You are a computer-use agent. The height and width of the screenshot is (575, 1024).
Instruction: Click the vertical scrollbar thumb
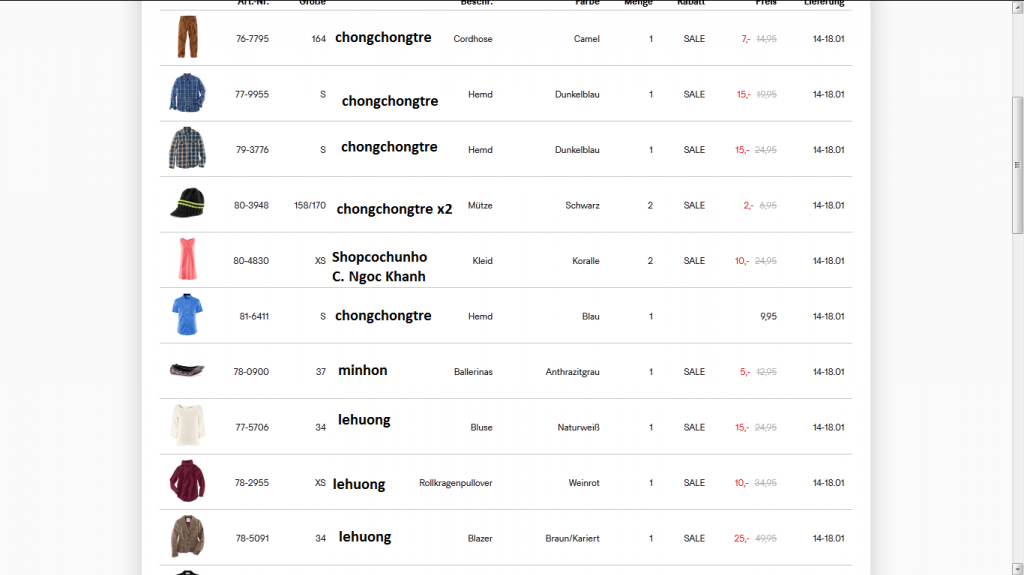click(x=1018, y=165)
